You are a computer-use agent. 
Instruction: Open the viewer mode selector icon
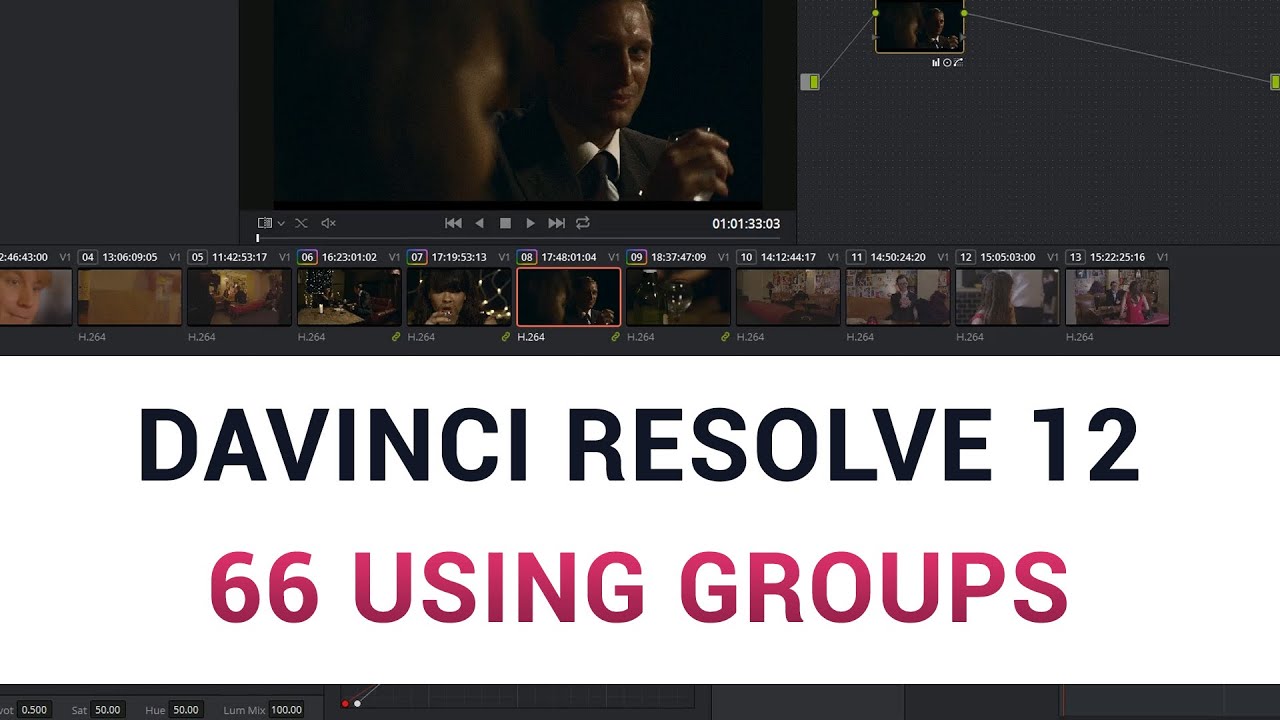click(x=264, y=223)
